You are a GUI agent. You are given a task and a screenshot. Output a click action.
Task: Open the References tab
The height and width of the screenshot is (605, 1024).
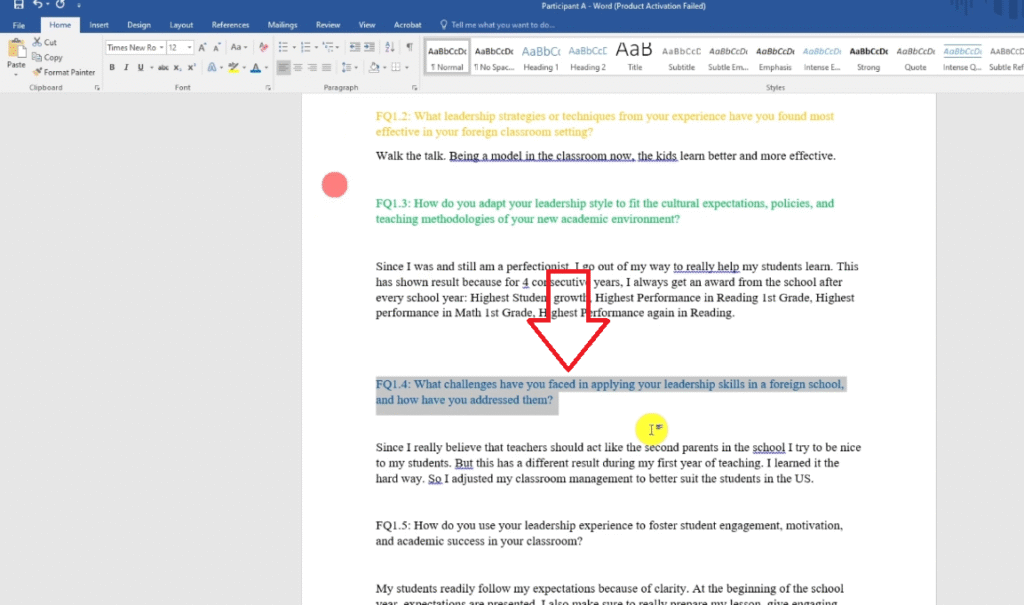(230, 24)
